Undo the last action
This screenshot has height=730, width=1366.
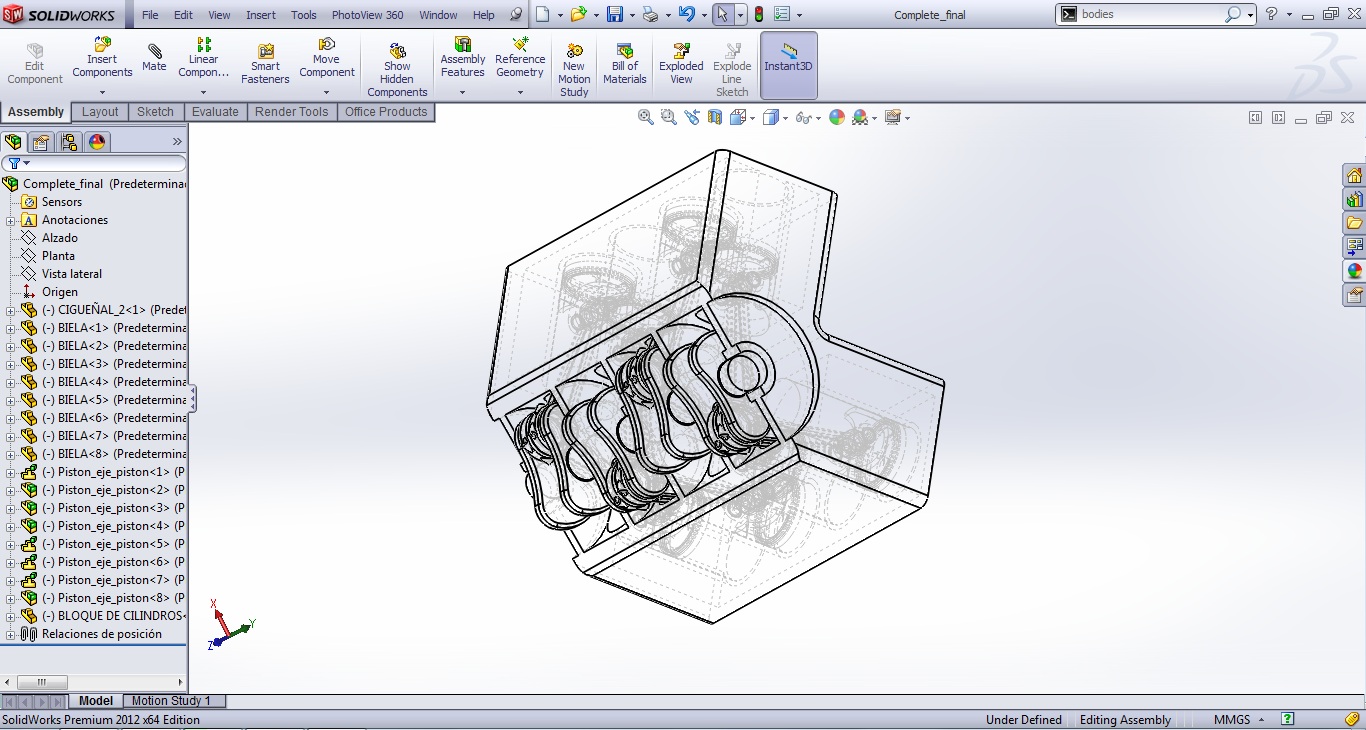pyautogui.click(x=686, y=14)
